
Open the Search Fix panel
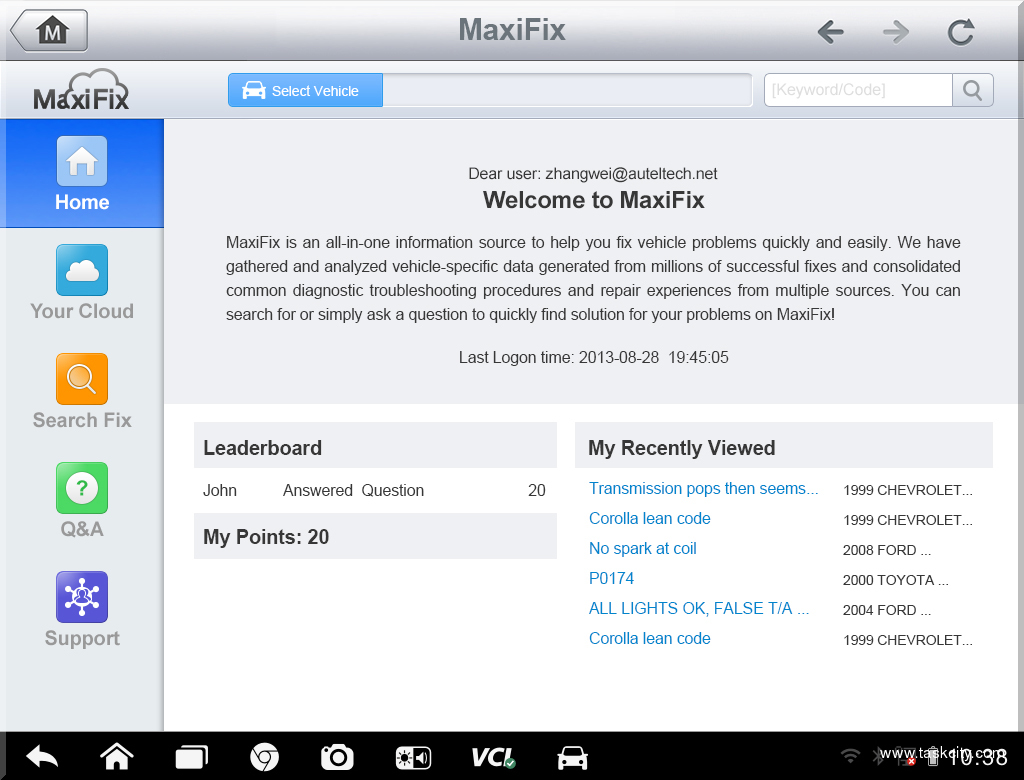81,390
